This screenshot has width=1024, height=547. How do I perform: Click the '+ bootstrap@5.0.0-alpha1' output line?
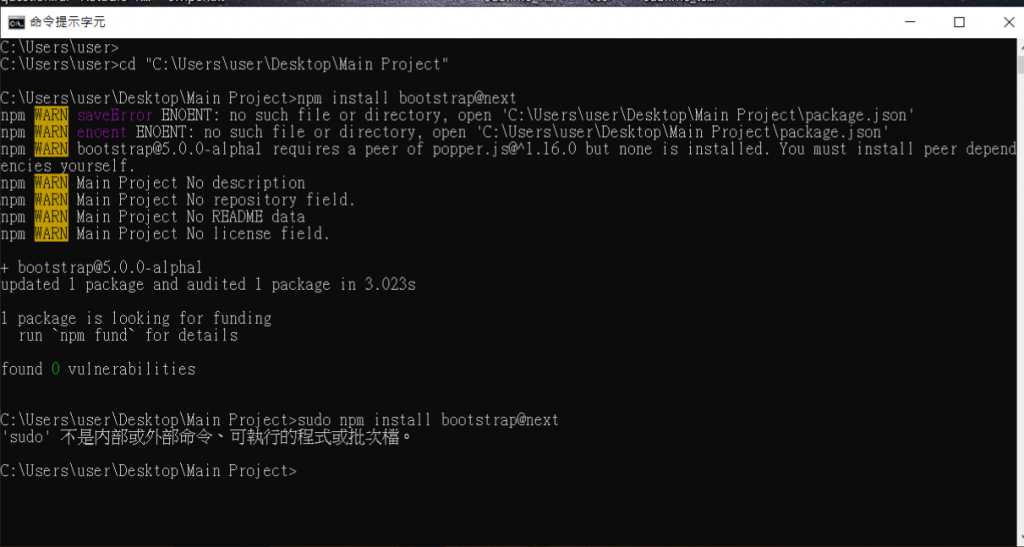pos(102,268)
